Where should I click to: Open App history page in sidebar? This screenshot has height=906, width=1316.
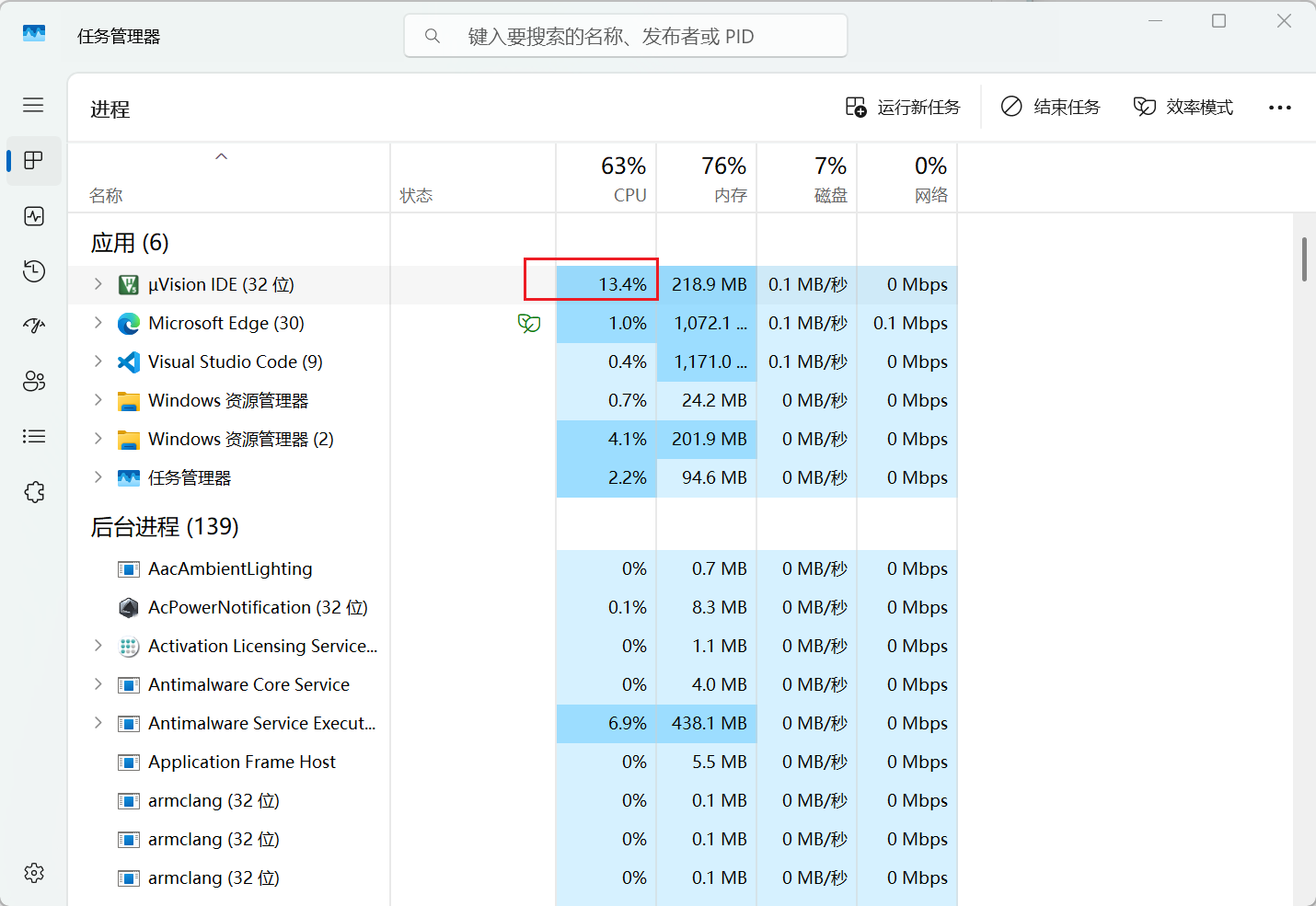pyautogui.click(x=34, y=270)
